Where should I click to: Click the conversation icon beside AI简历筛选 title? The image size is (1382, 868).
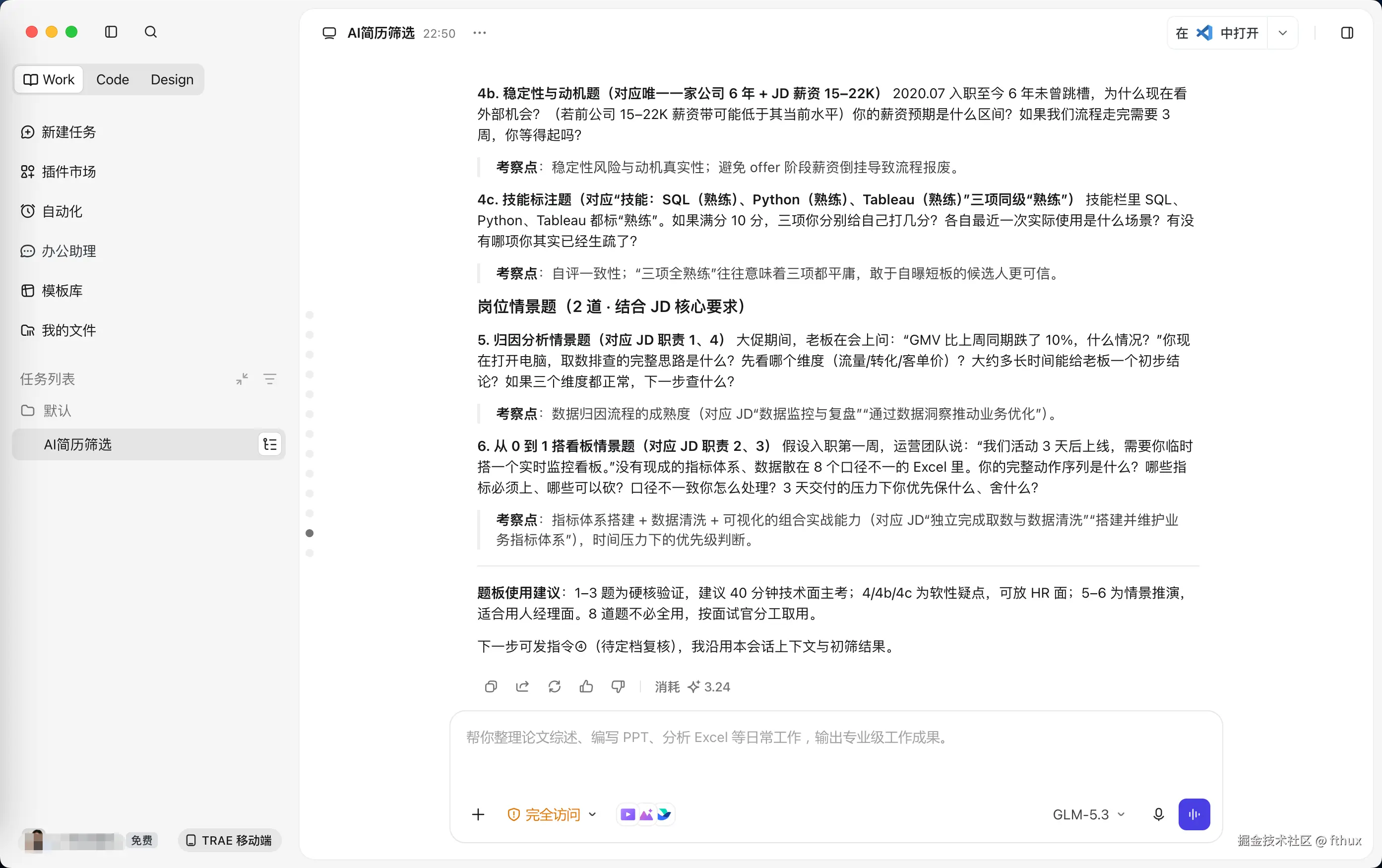tap(329, 33)
